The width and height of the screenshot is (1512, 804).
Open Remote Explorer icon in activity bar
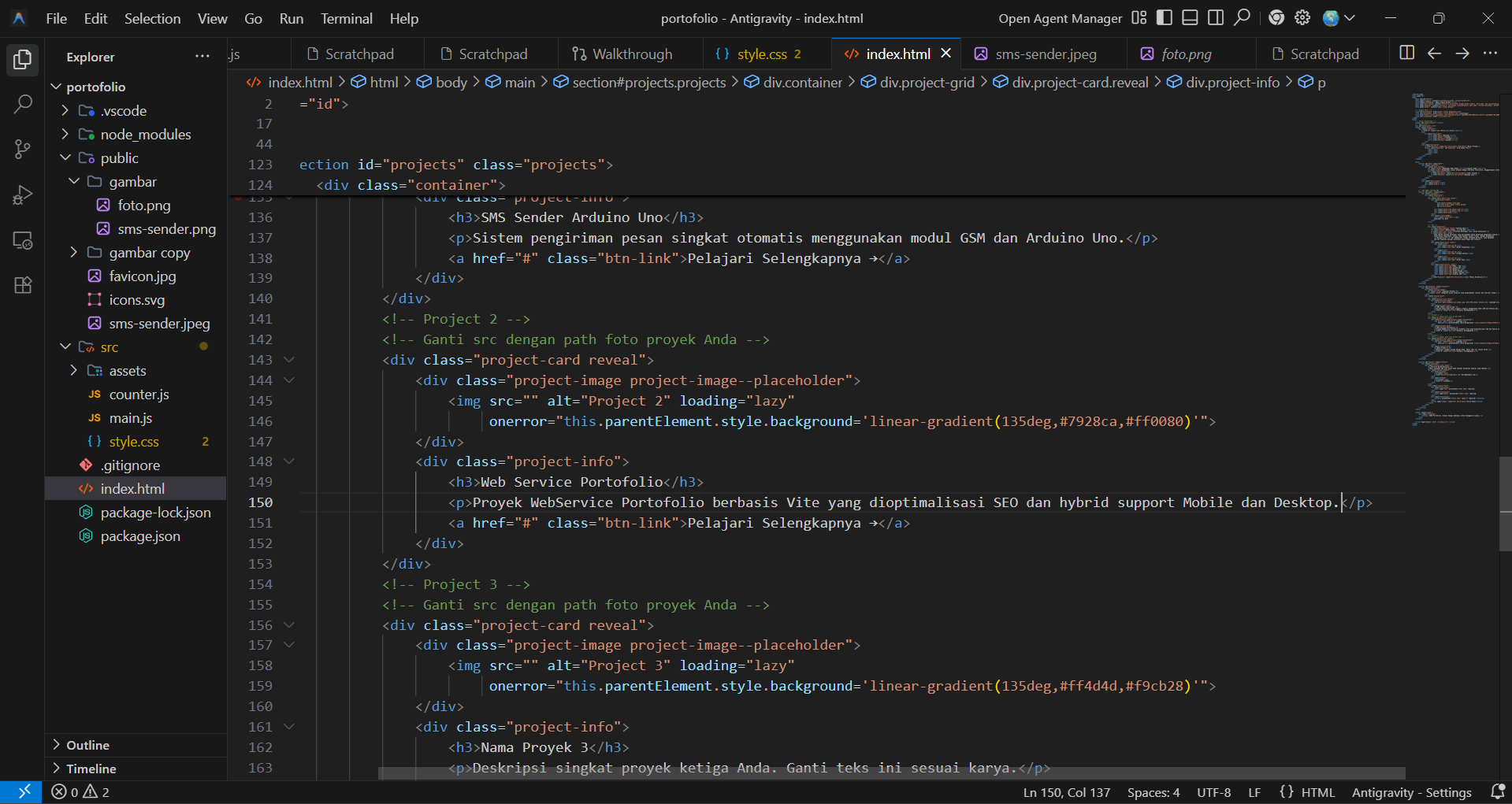[x=23, y=240]
